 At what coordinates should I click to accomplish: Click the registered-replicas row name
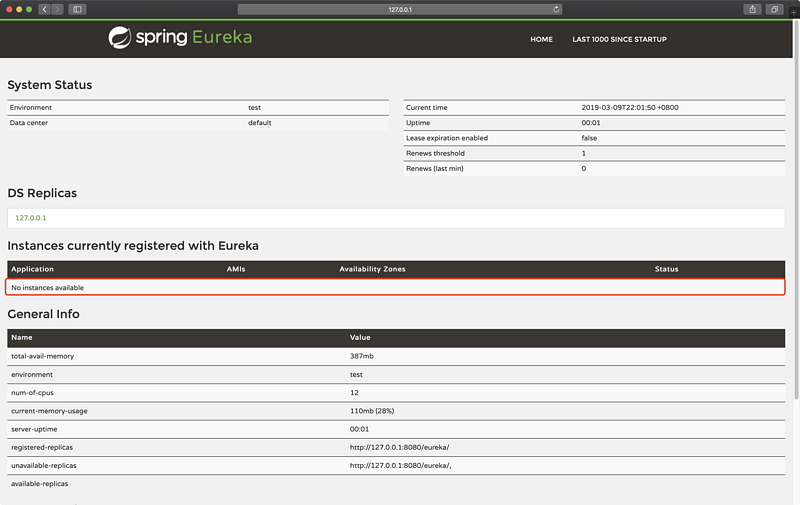pos(42,447)
